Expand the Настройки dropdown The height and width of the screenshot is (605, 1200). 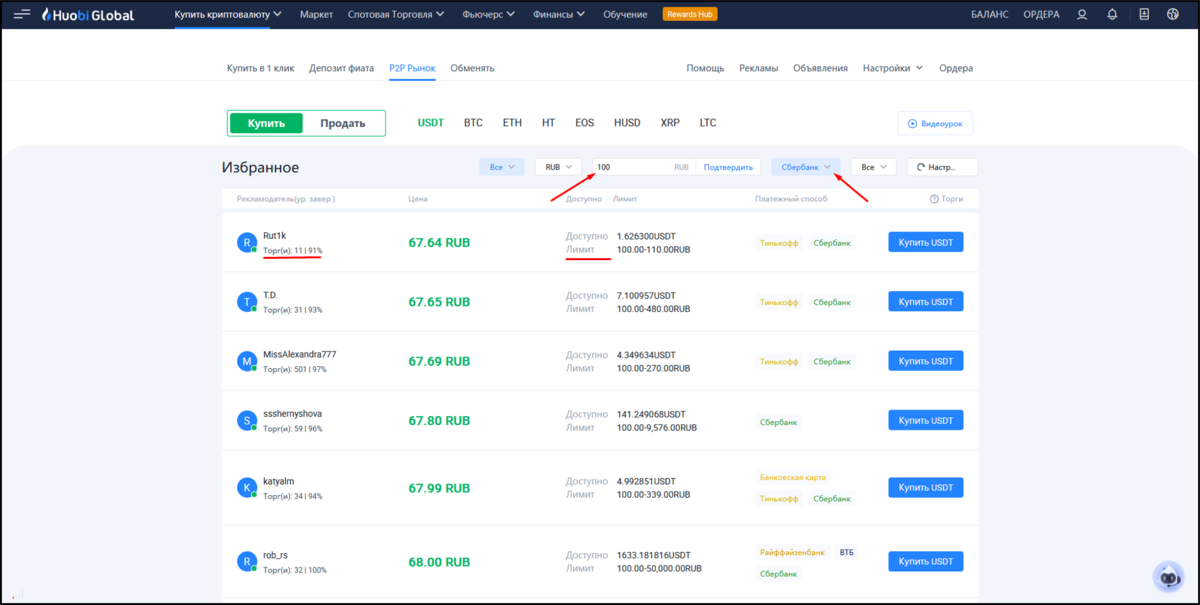(893, 68)
